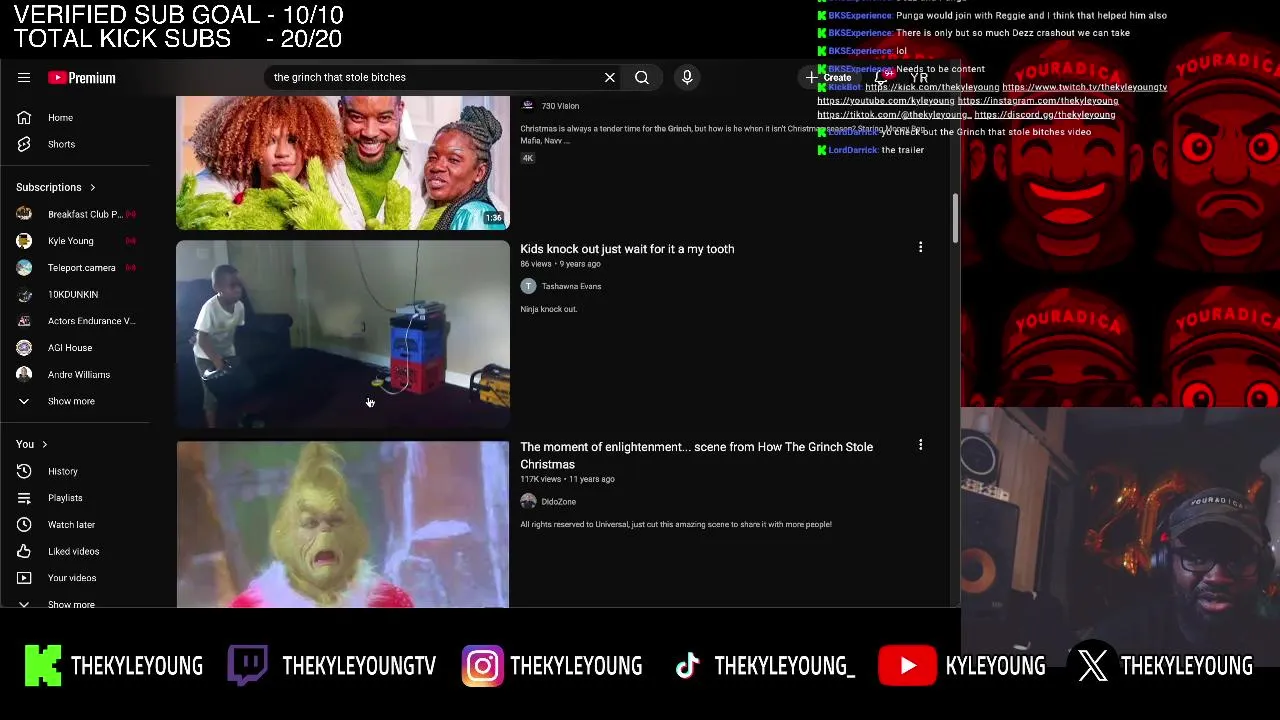Open the Grinch enlightenment scene thumbnail

point(343,524)
